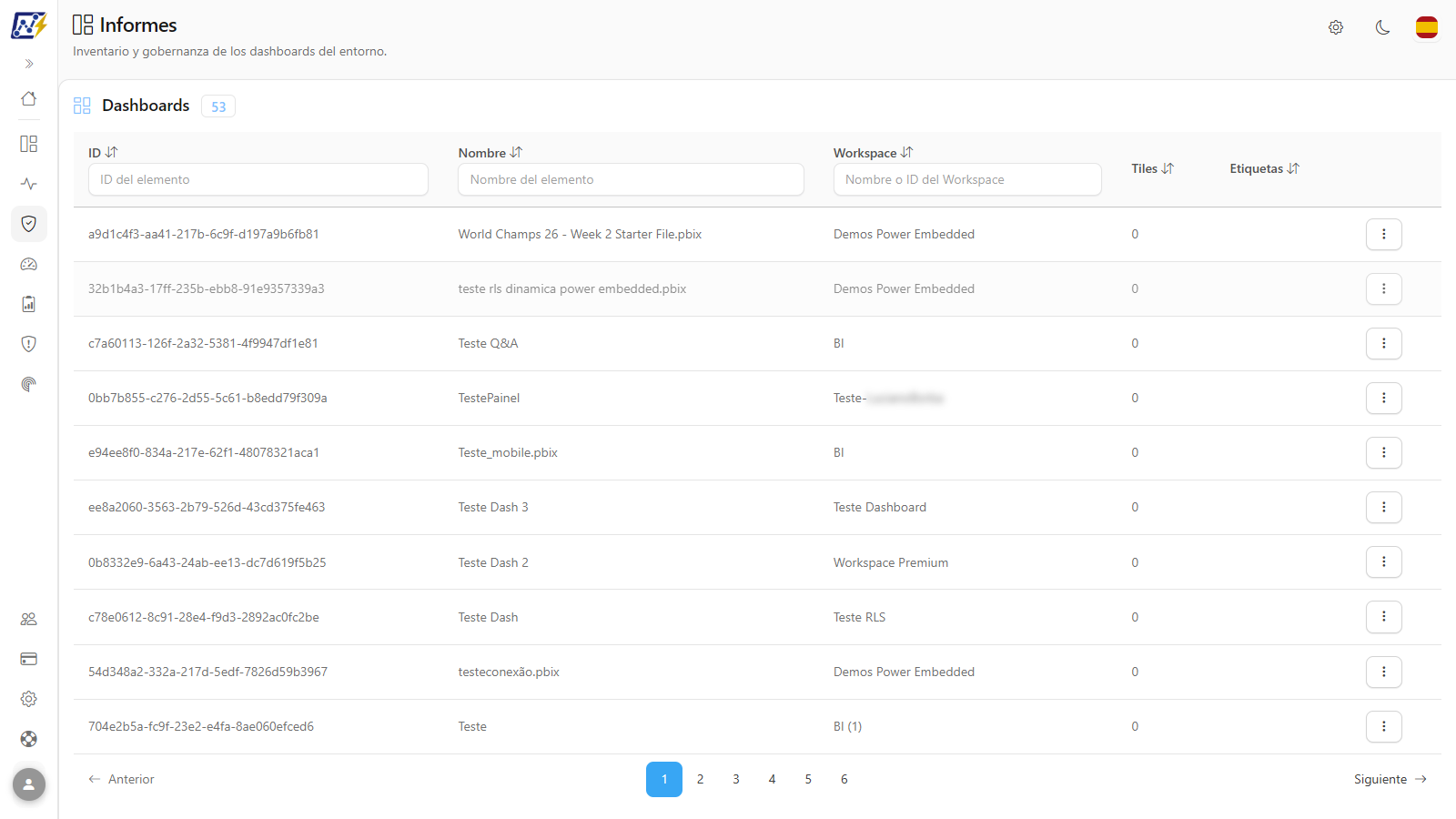Open the user profile avatar
The image size is (1456, 819).
[29, 784]
